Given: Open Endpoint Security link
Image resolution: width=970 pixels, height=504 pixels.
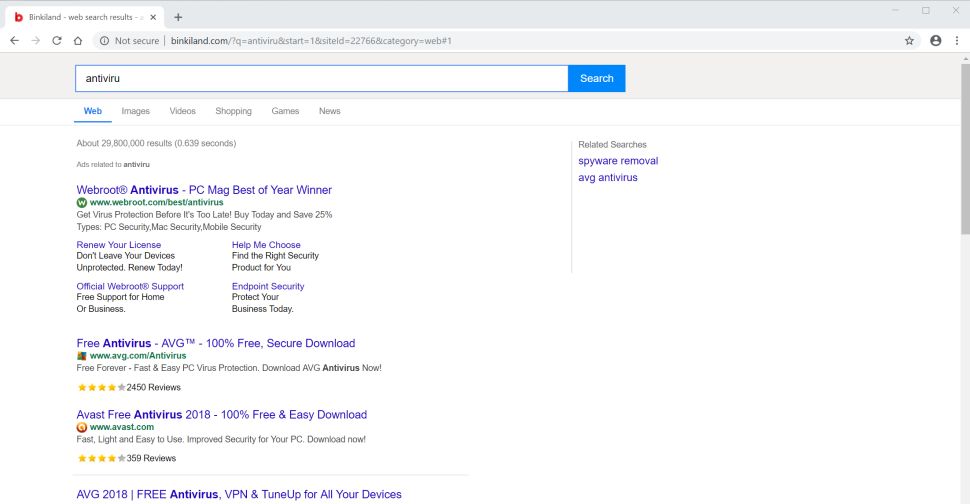Looking at the screenshot, I should [x=268, y=286].
